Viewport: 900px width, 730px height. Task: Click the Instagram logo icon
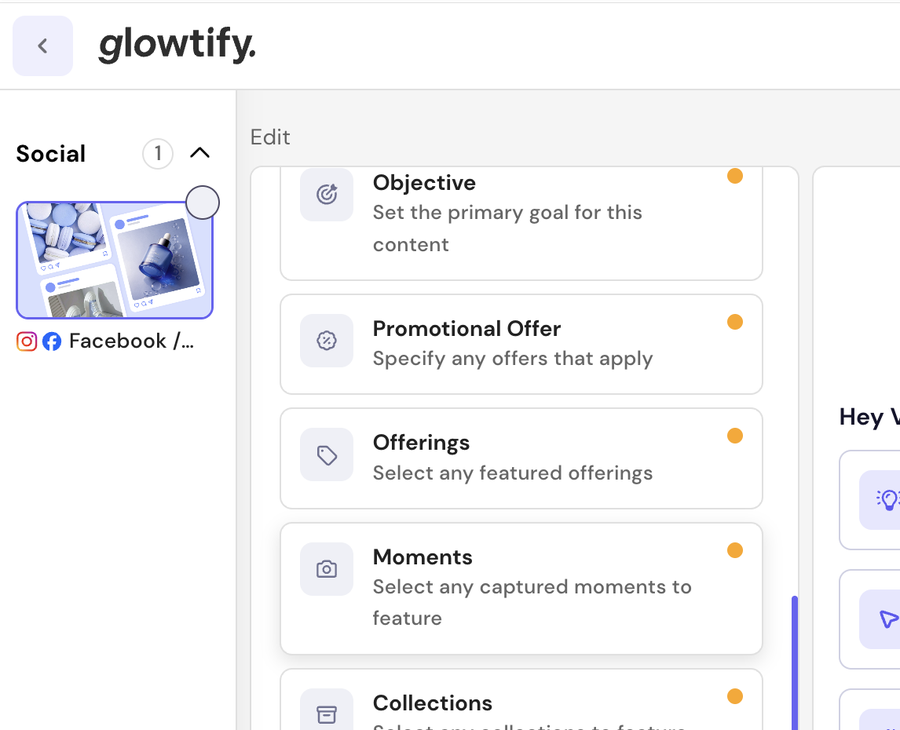point(26,341)
